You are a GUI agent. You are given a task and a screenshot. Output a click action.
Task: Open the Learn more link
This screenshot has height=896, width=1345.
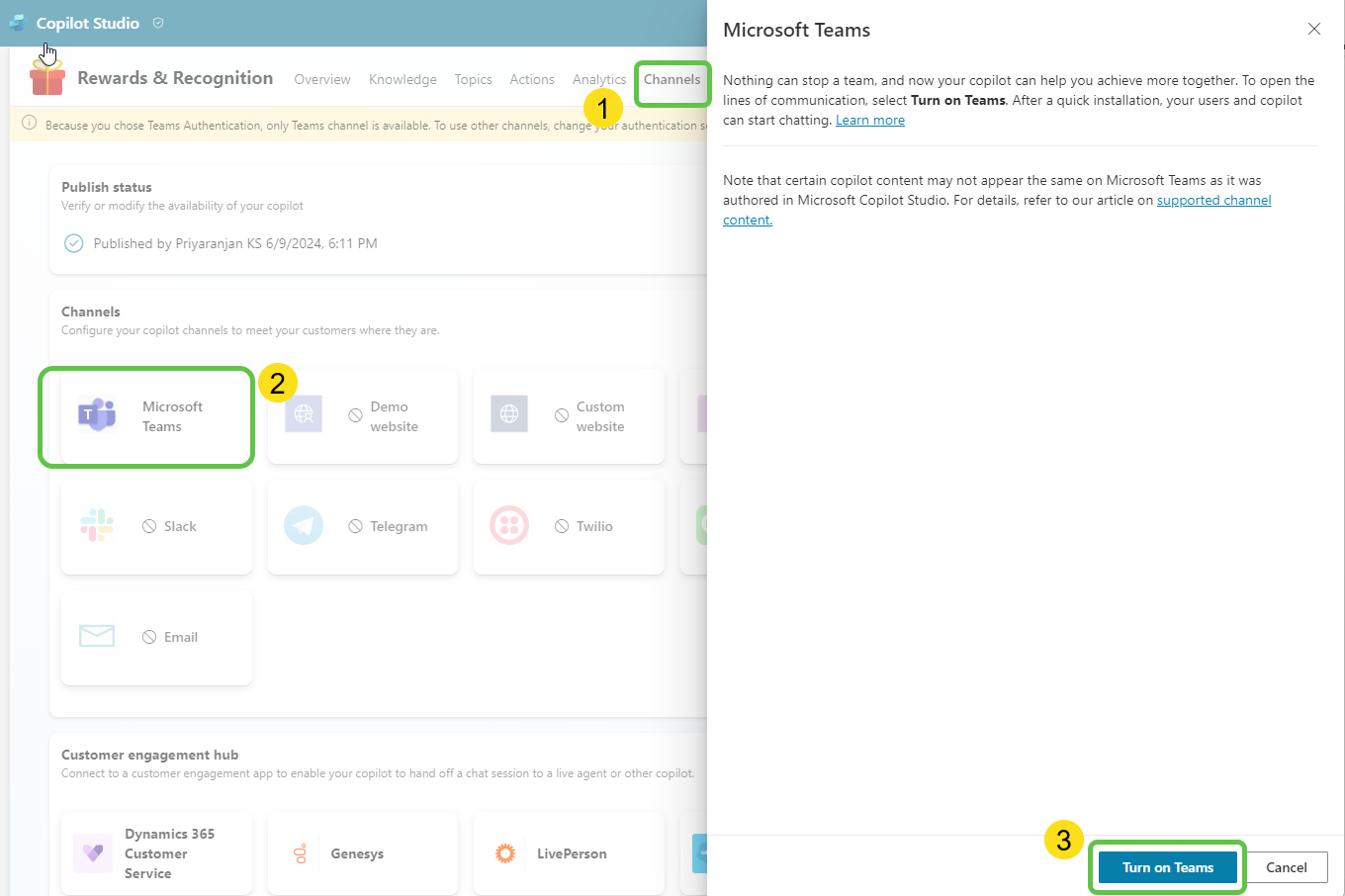[x=869, y=121]
